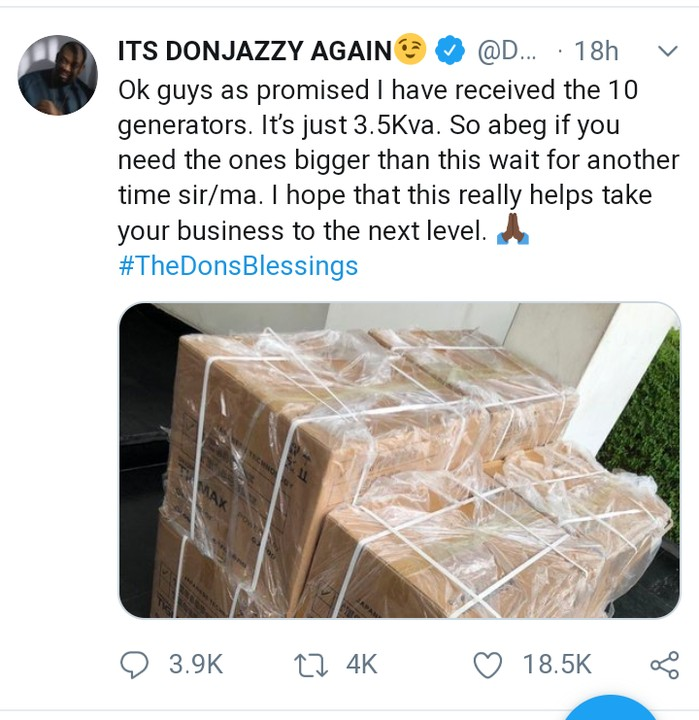Open the Don Jazzy profile avatar

58,76
